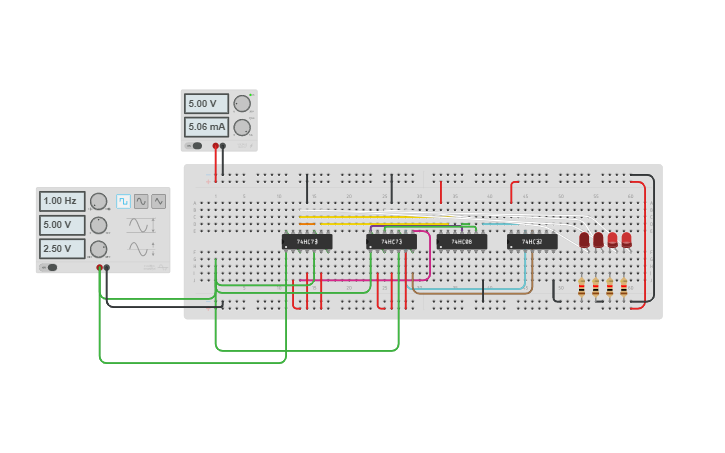The height and width of the screenshot is (453, 725).
Task: Select the long cyan wire to the 74HC32
Action: pos(467,289)
